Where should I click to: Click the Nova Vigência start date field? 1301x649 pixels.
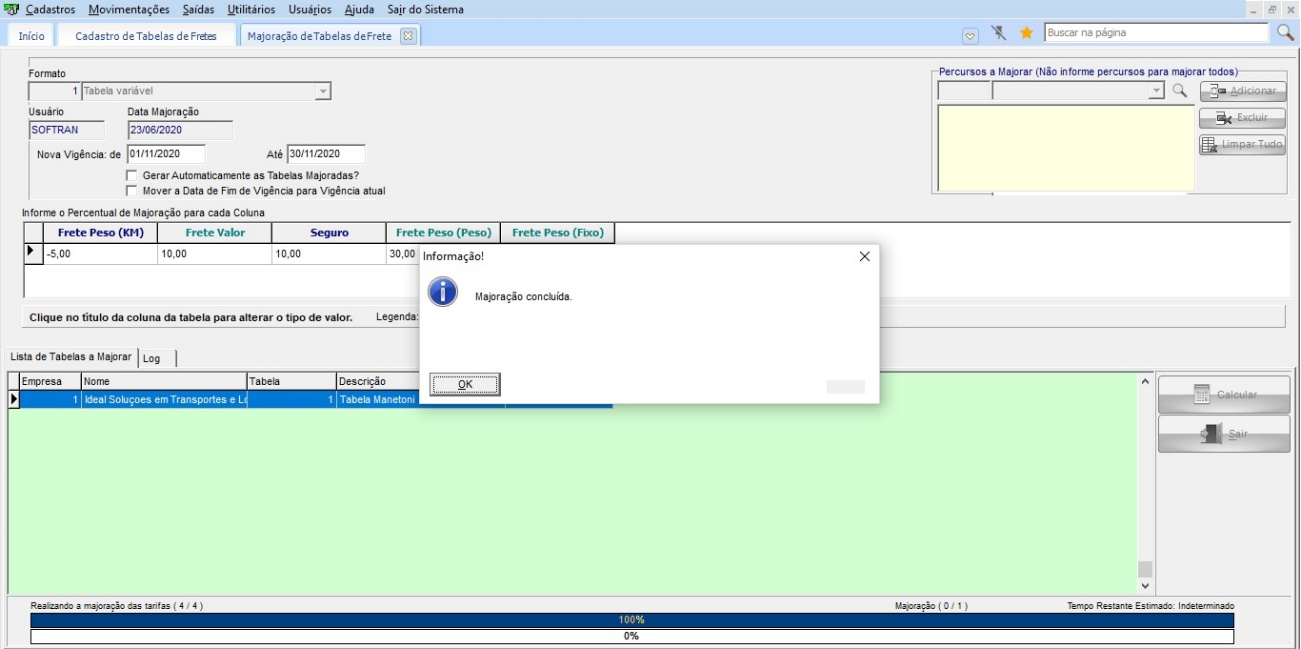(166, 154)
